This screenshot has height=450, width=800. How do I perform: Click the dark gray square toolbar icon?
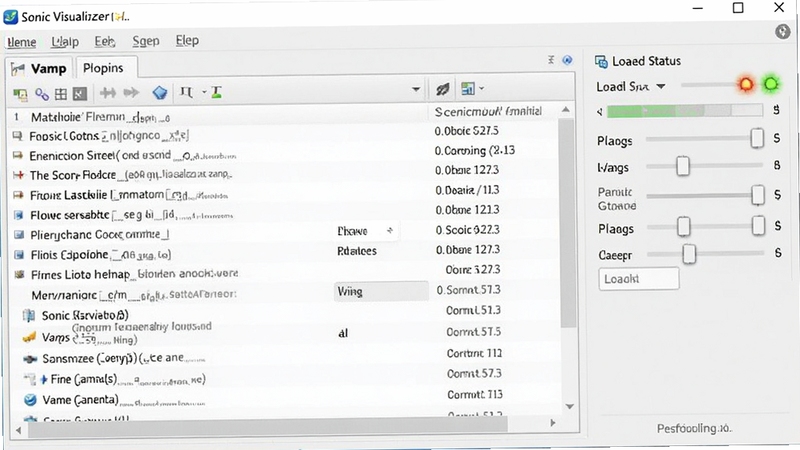[80, 94]
